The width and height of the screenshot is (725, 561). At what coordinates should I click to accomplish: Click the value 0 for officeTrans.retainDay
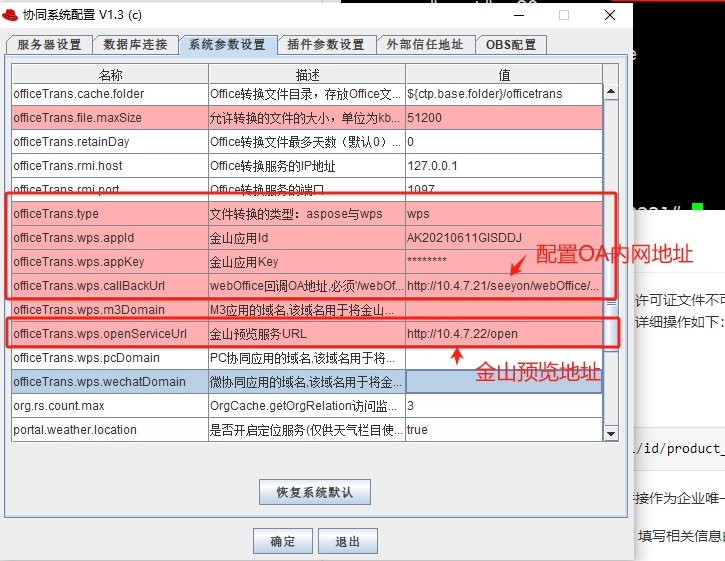point(504,142)
